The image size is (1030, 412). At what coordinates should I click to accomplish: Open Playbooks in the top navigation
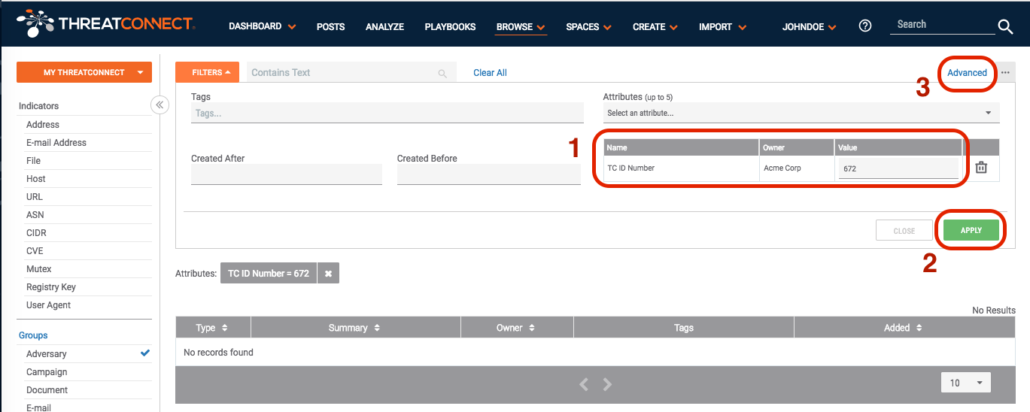tap(450, 27)
